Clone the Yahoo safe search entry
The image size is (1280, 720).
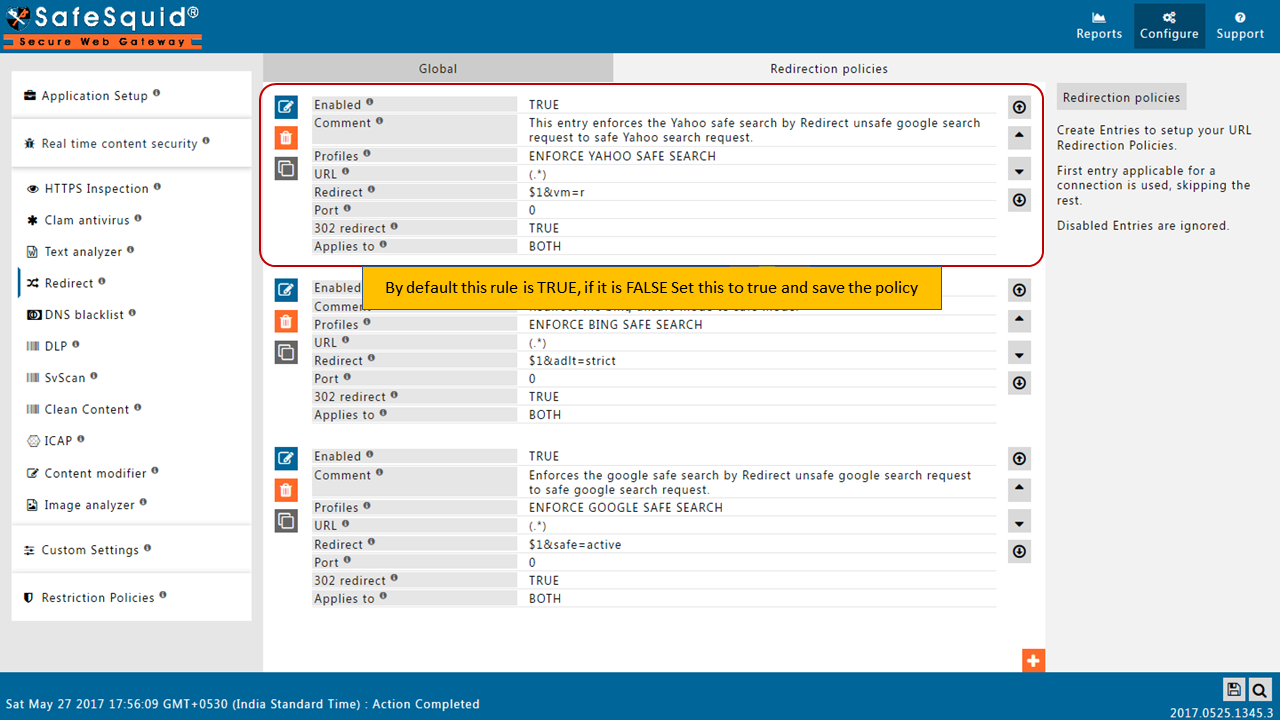[286, 169]
